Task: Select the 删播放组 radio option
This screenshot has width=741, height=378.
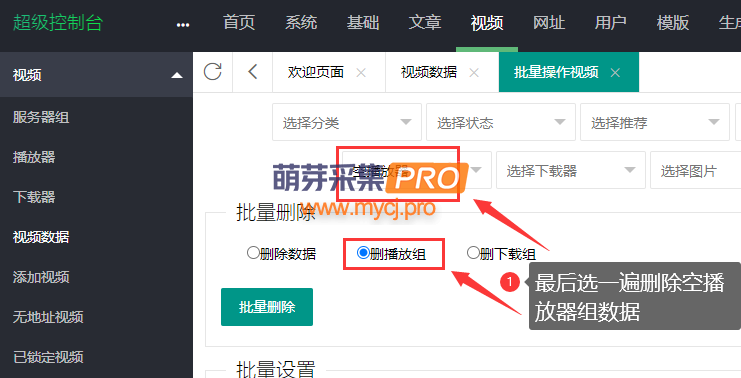Action: (363, 253)
